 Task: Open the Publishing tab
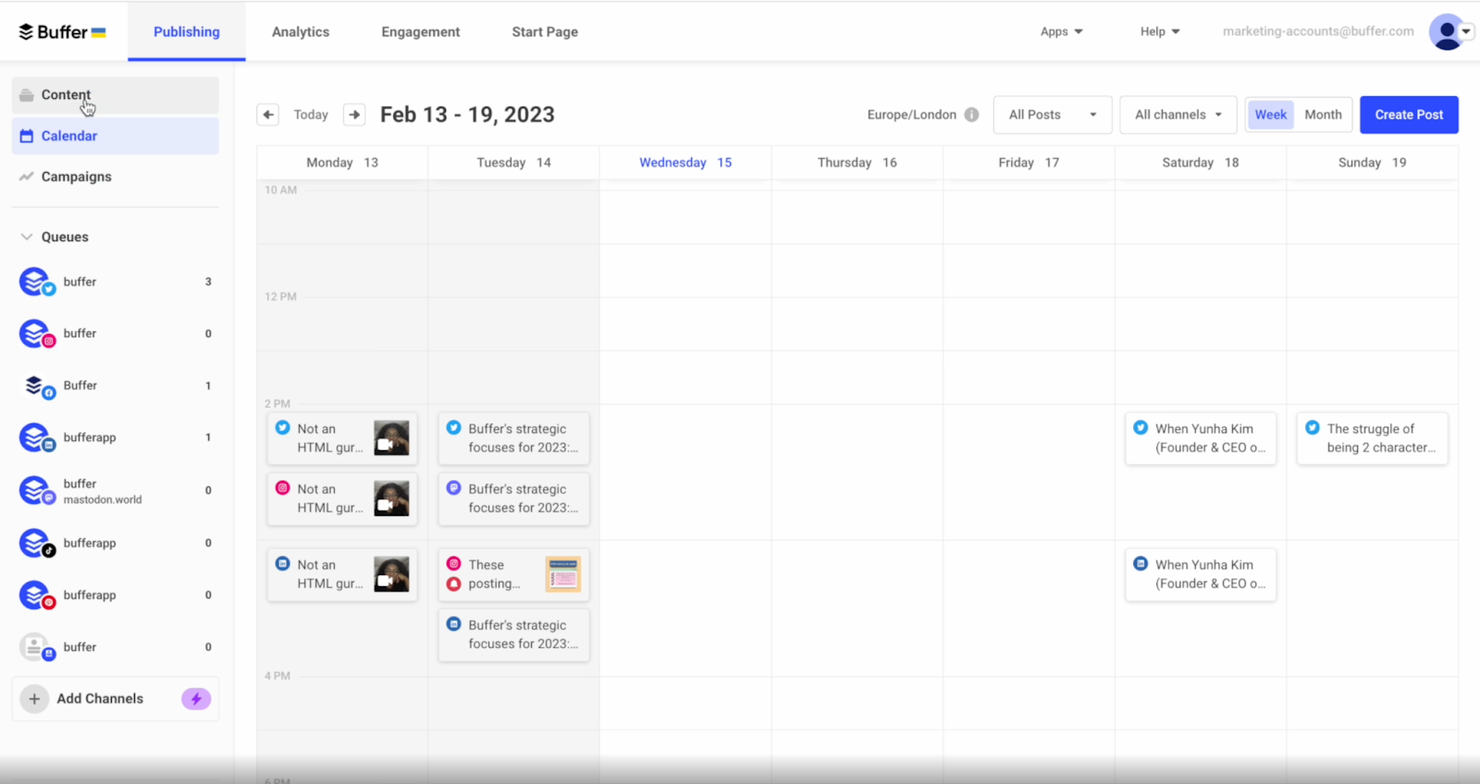(187, 32)
